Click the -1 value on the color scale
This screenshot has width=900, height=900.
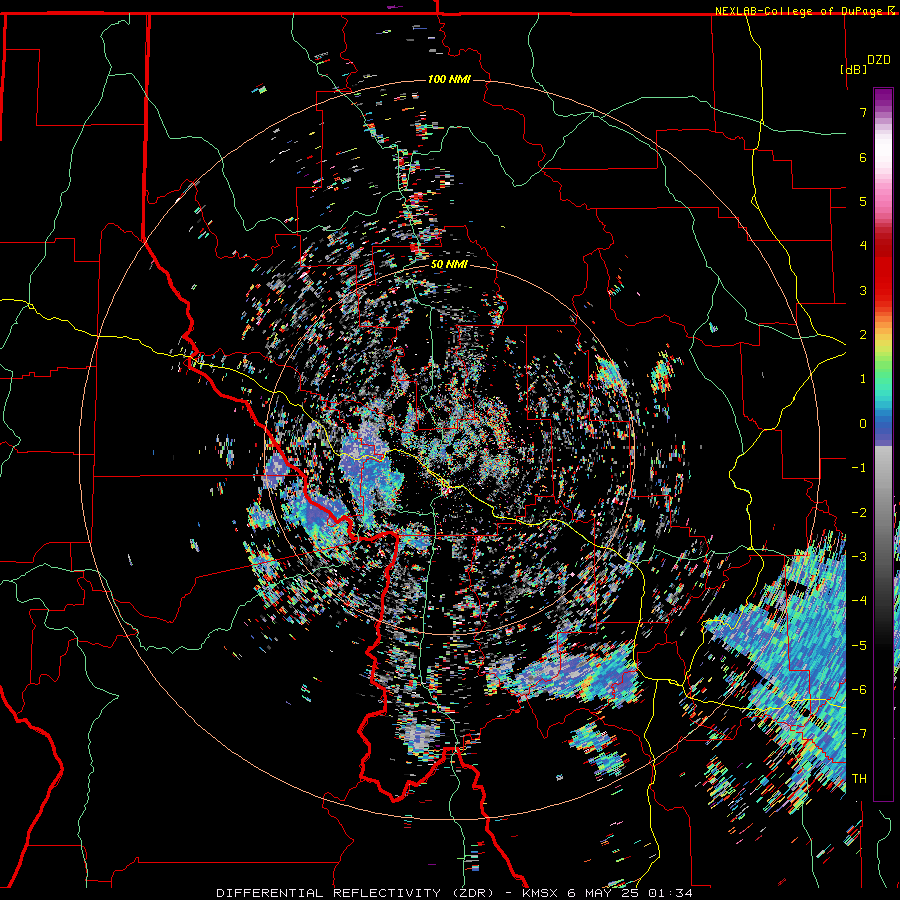coord(859,467)
